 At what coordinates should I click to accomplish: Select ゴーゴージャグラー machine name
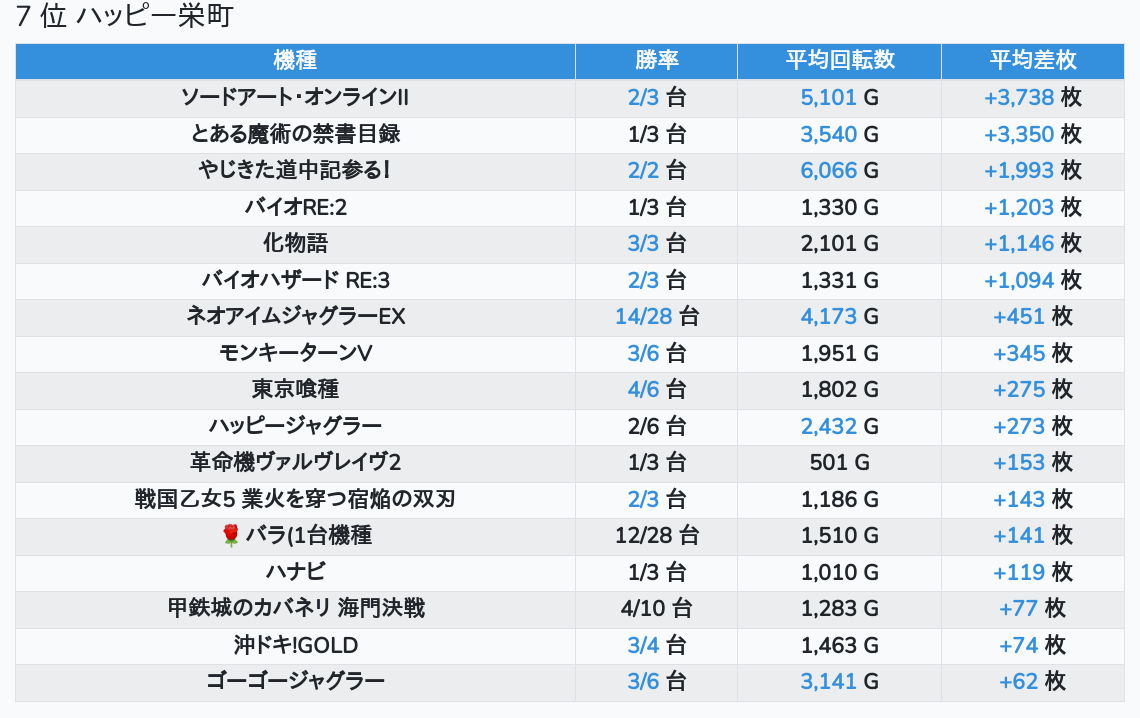point(295,682)
